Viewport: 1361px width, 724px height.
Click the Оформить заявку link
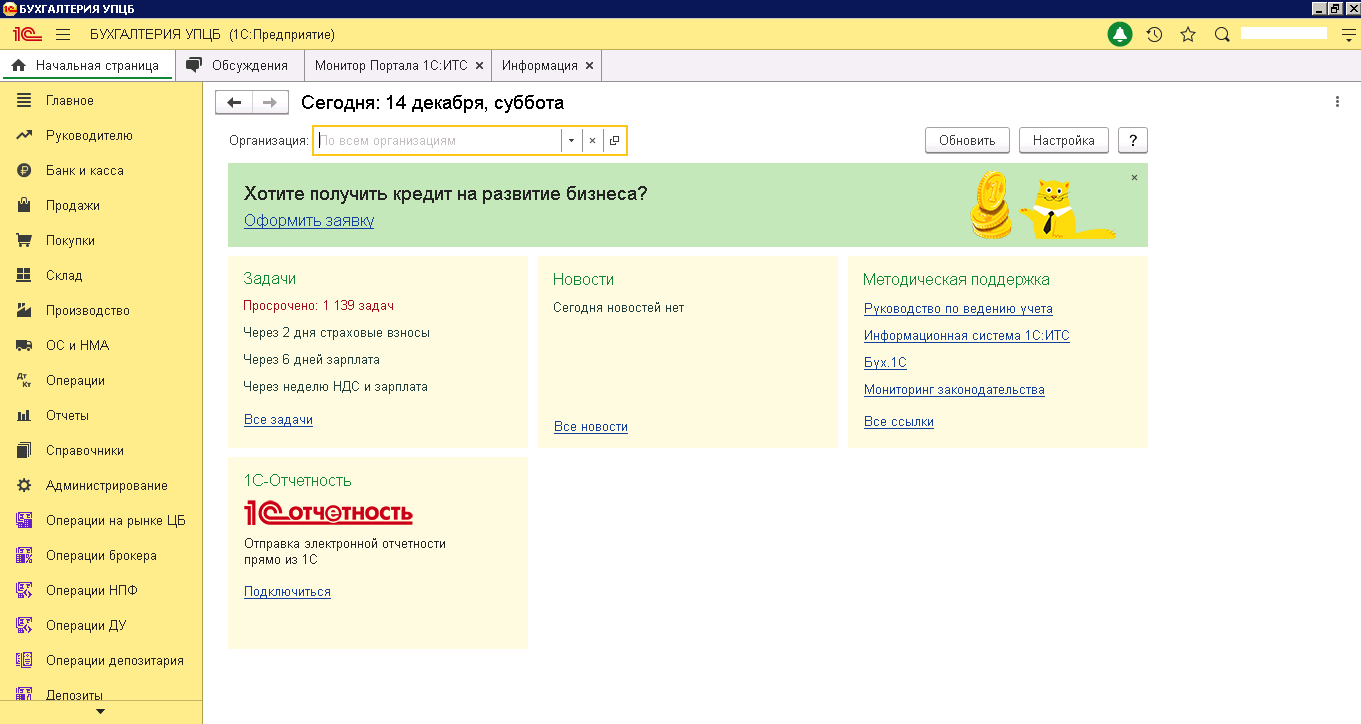pos(309,220)
